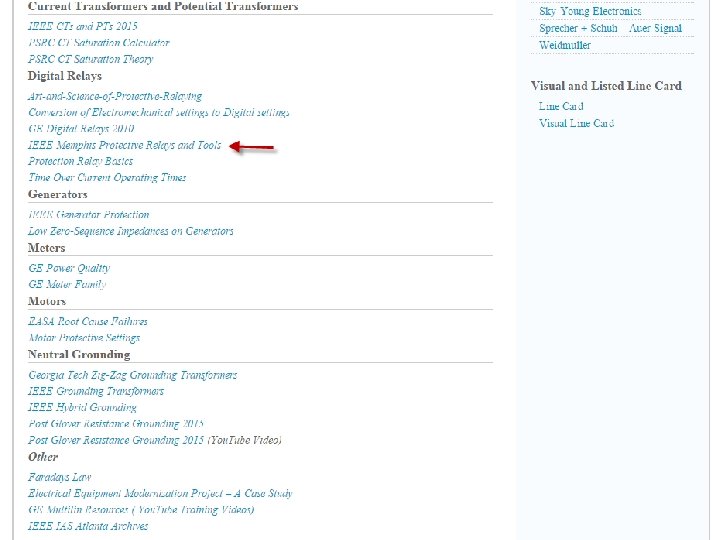Open Georgia Tech Zig-Zag Grounding Transformers link
The image size is (720, 540).
click(133, 375)
